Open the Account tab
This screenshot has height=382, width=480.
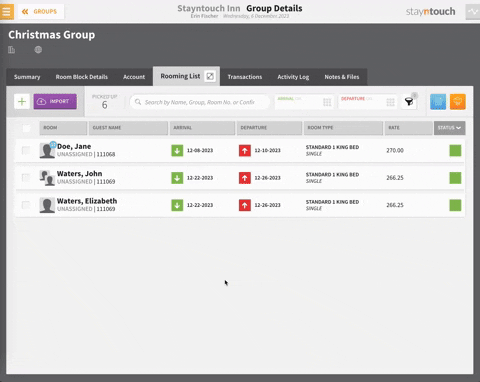point(134,77)
